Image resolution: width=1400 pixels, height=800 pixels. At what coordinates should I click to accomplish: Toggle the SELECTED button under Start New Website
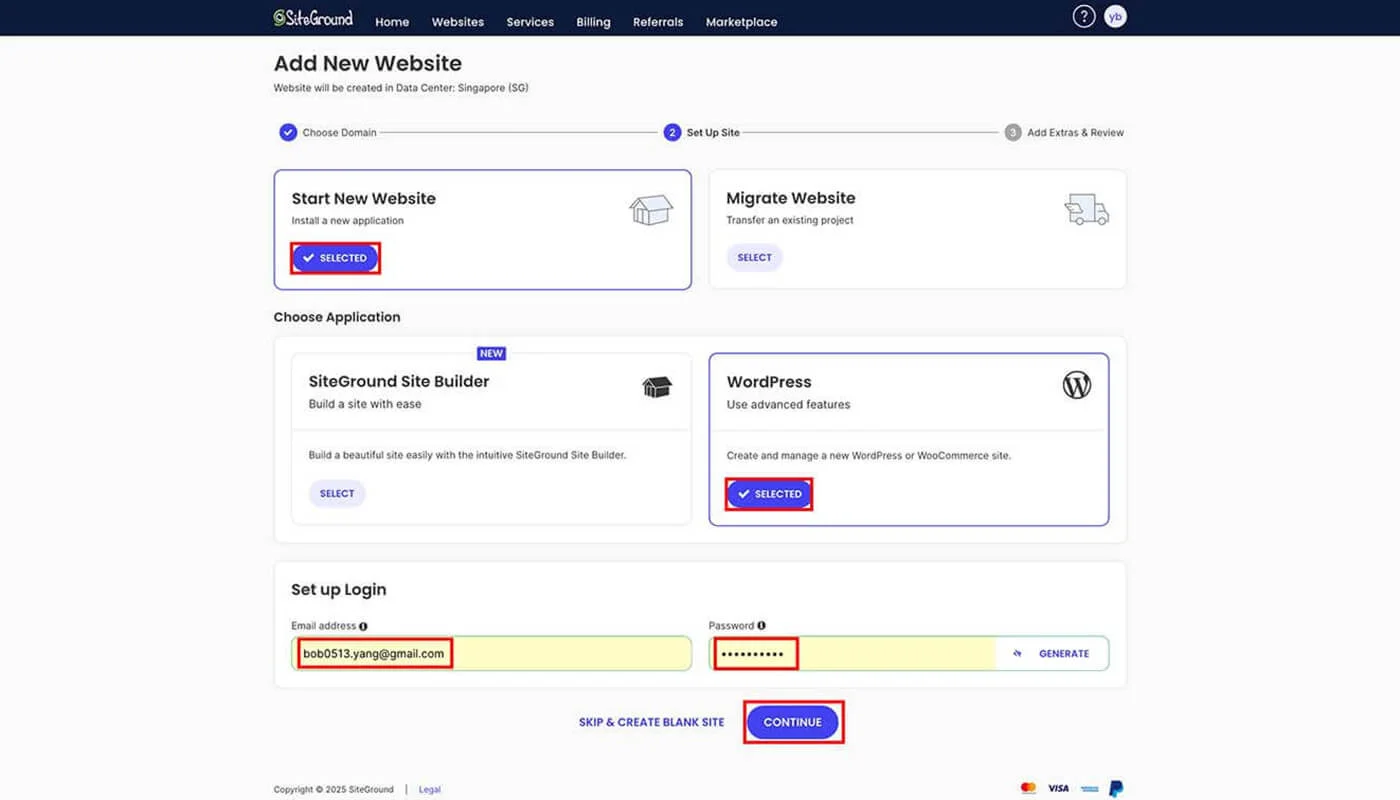pos(335,258)
